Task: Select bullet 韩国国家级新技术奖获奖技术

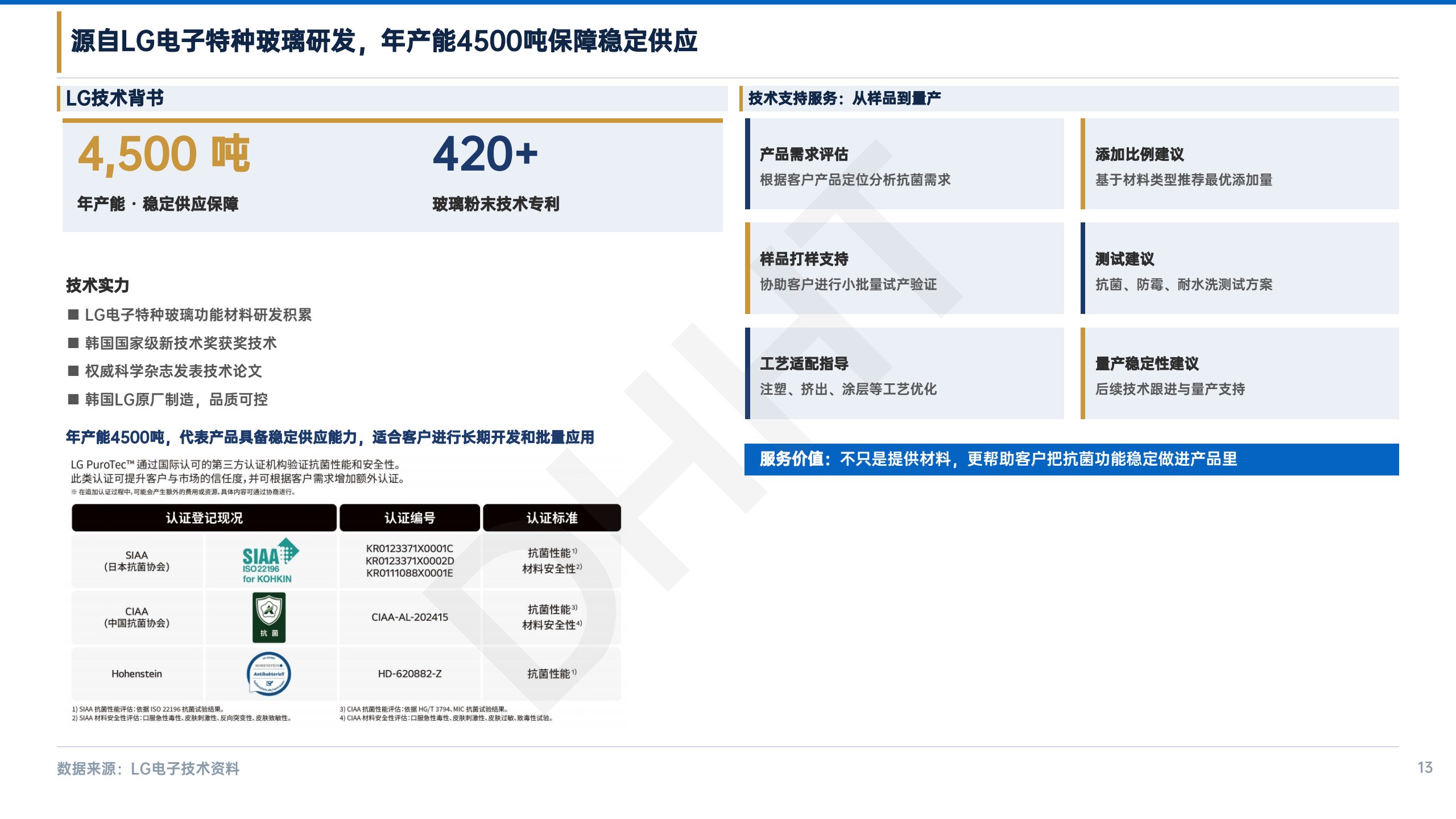Action: click(180, 343)
